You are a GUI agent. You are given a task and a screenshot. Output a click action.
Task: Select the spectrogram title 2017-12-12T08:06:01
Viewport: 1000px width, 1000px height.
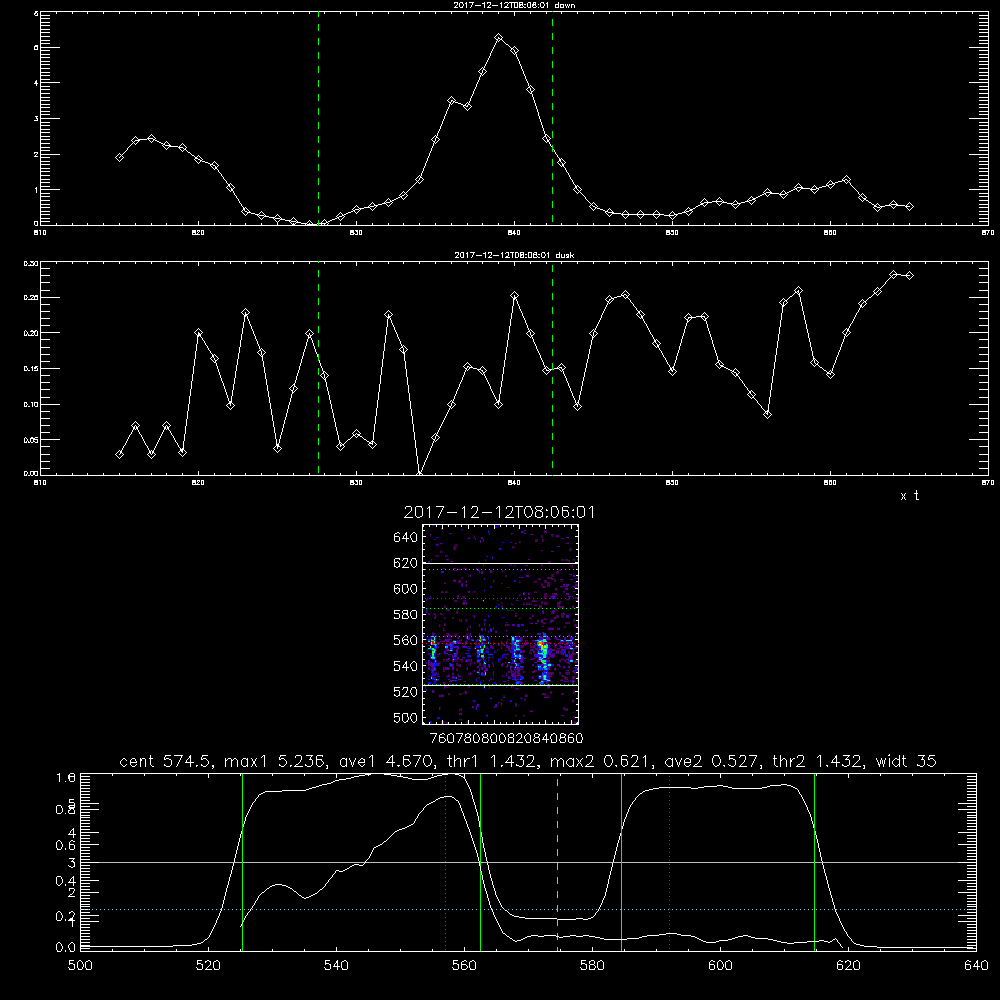tap(499, 512)
